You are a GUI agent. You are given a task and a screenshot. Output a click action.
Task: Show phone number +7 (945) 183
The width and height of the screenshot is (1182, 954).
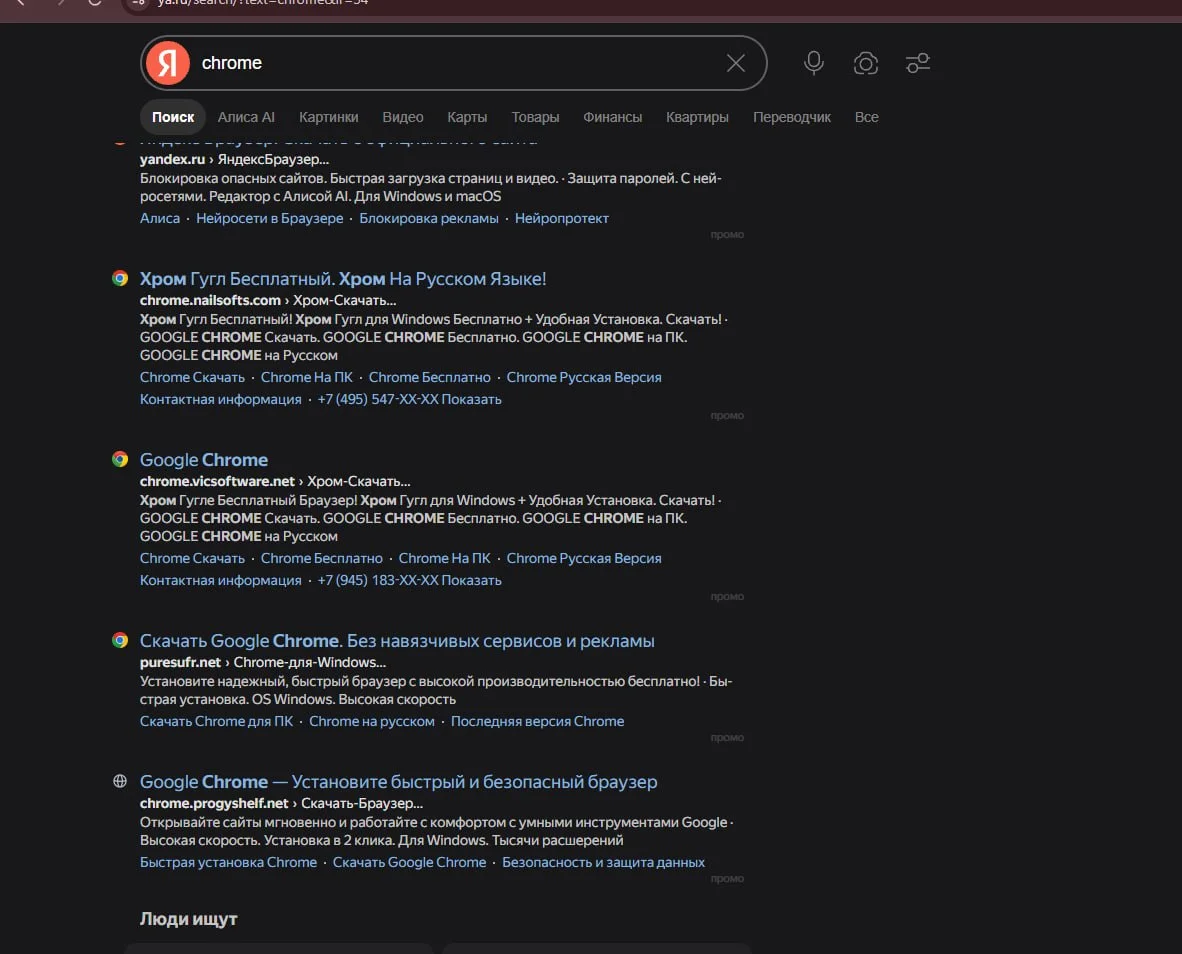[409, 580]
